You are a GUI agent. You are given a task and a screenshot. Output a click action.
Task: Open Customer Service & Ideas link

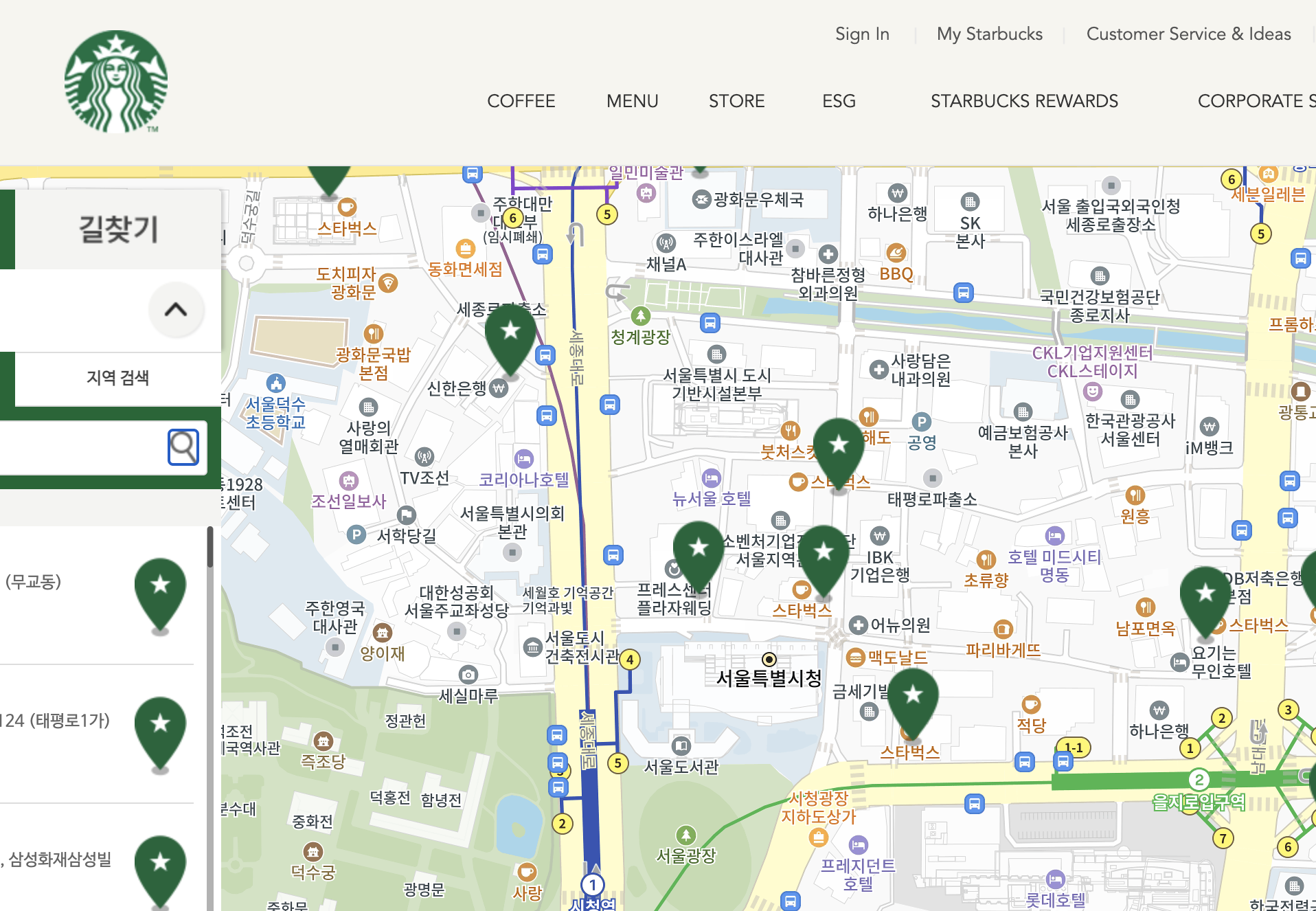click(x=1189, y=34)
